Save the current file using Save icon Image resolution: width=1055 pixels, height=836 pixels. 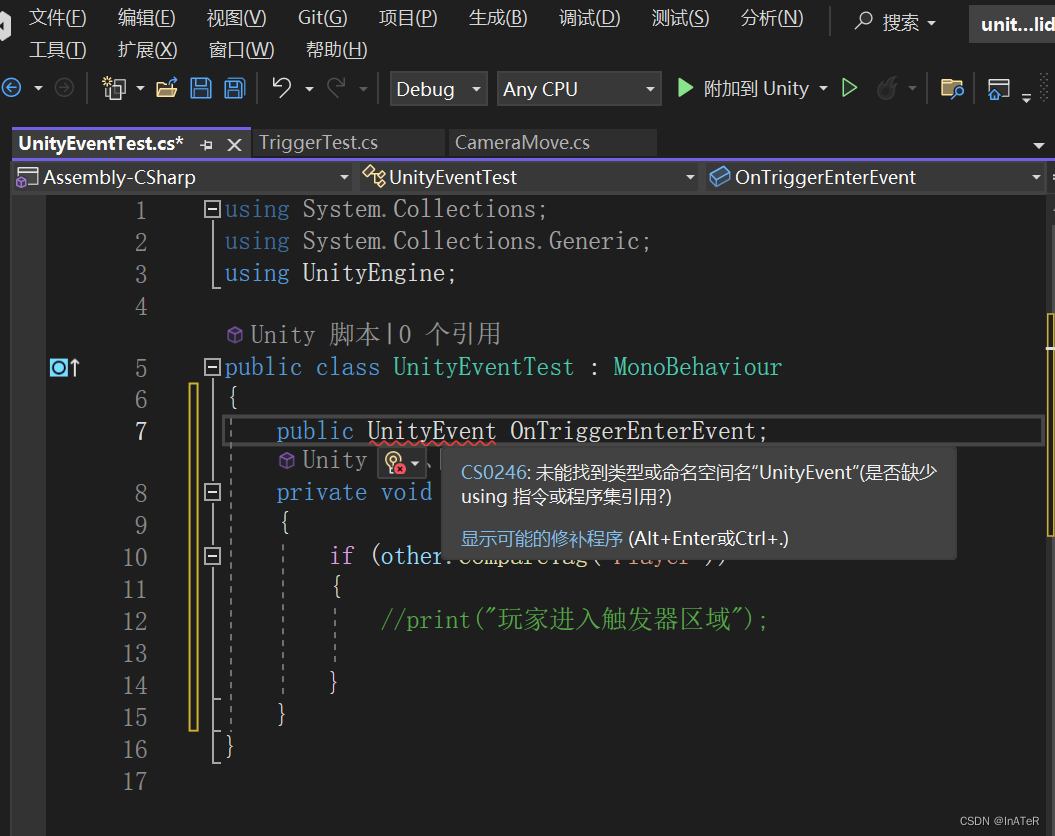coord(201,88)
